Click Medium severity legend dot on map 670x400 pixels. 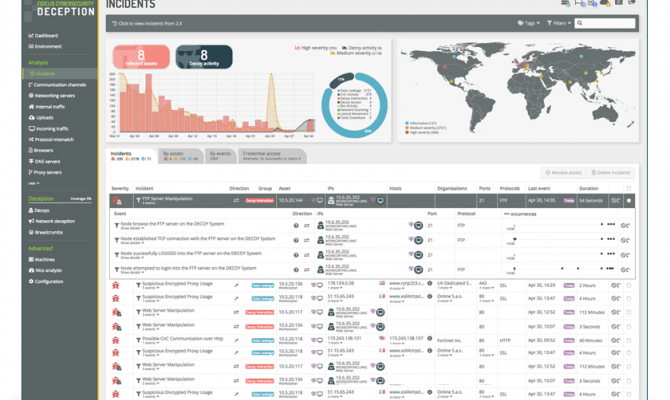(407, 128)
